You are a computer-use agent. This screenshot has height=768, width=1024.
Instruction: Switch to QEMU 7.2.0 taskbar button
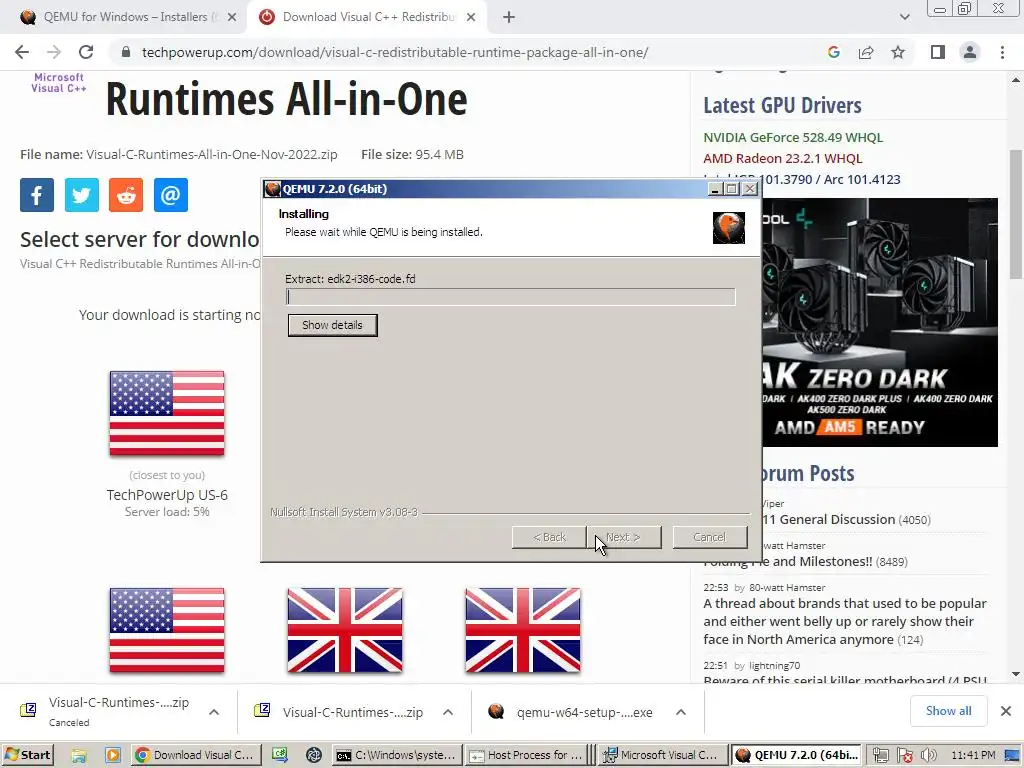click(796, 755)
